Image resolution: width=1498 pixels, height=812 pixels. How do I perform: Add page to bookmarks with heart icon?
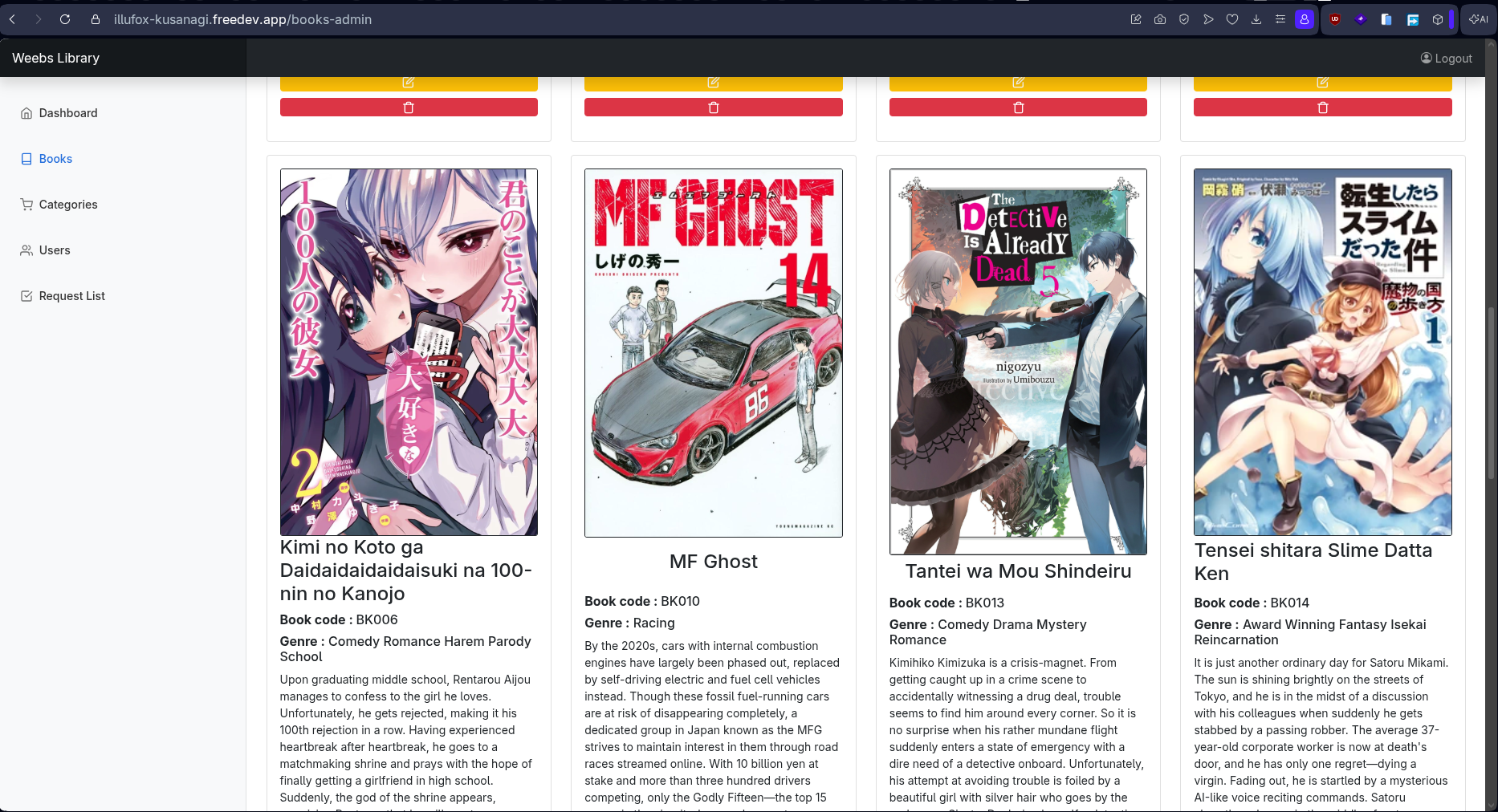click(x=1232, y=19)
